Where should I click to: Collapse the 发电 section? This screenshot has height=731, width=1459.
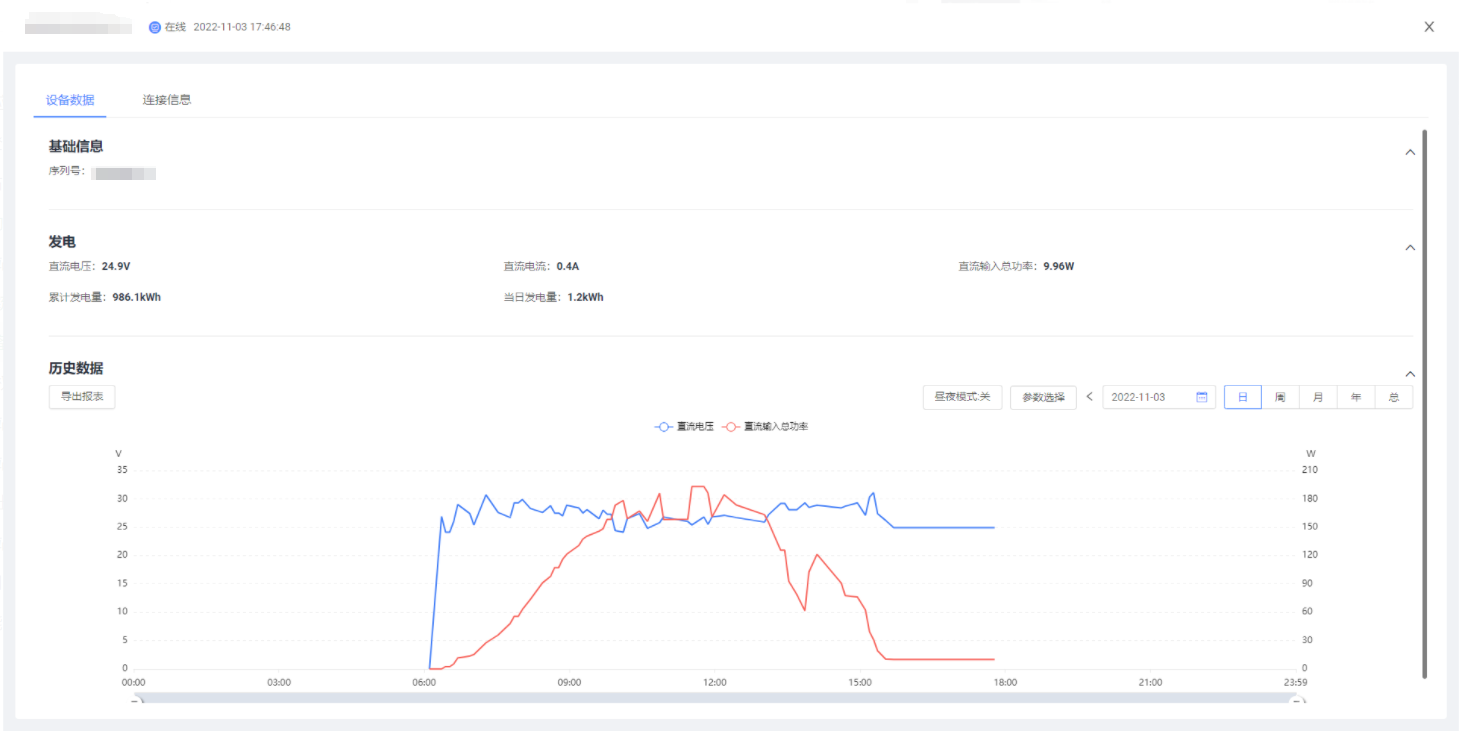point(1410,248)
